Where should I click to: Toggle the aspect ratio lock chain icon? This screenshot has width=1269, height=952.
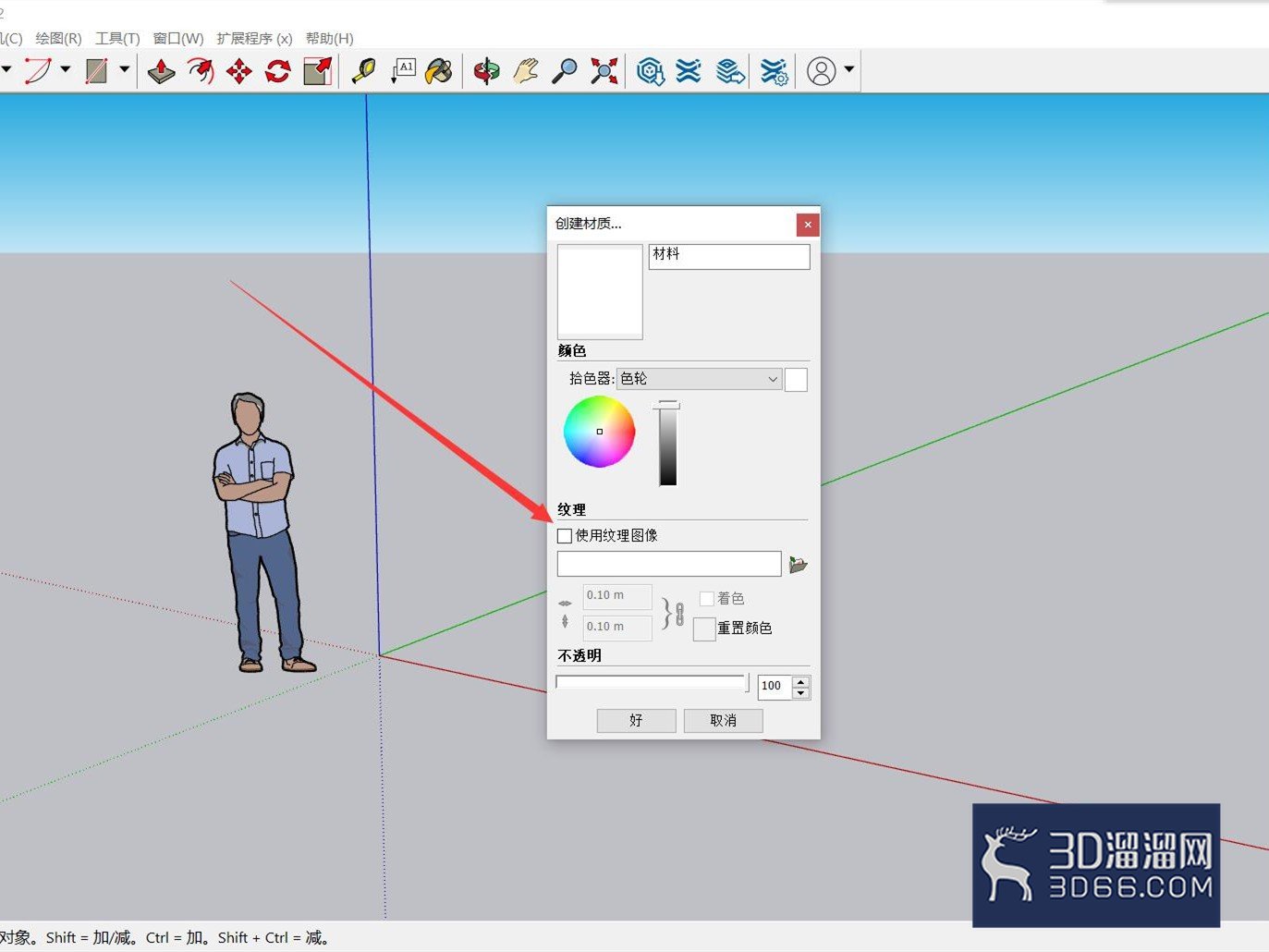point(679,614)
